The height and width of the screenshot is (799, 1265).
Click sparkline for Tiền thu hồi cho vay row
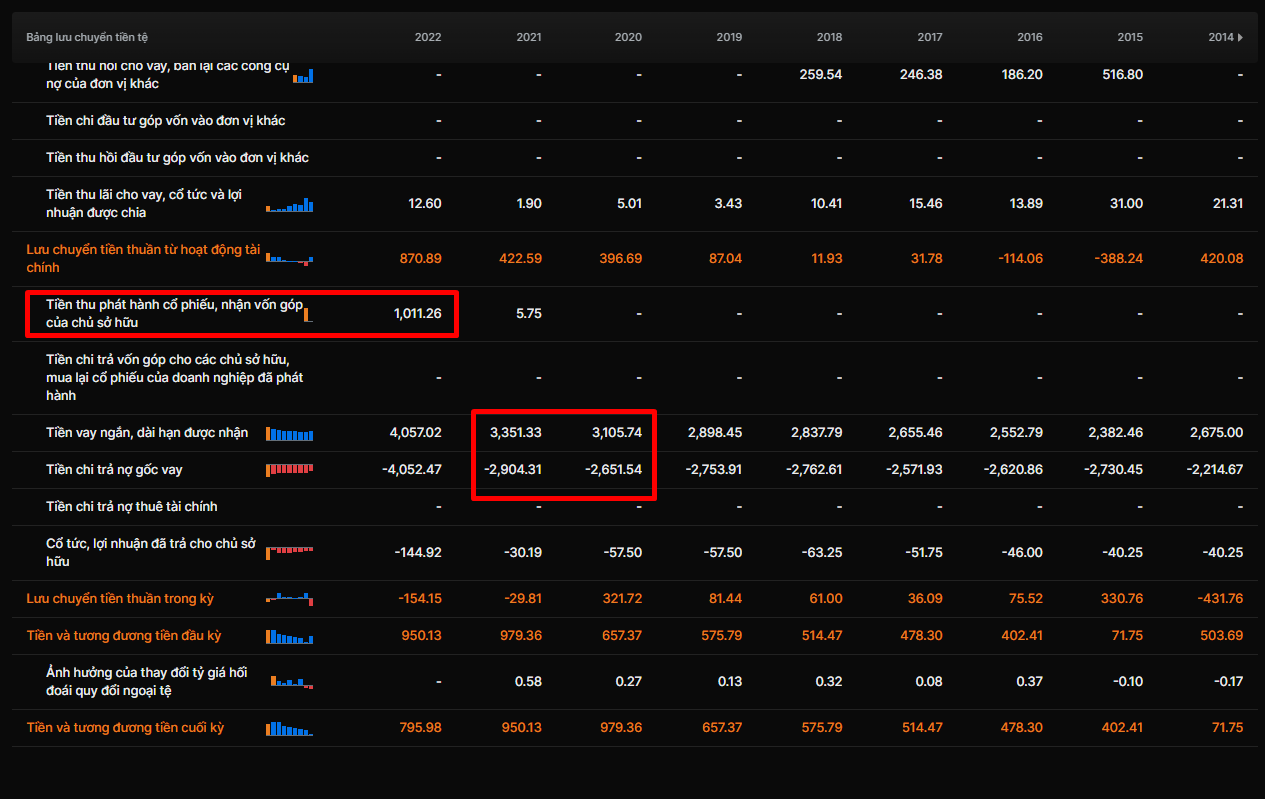pyautogui.click(x=304, y=75)
